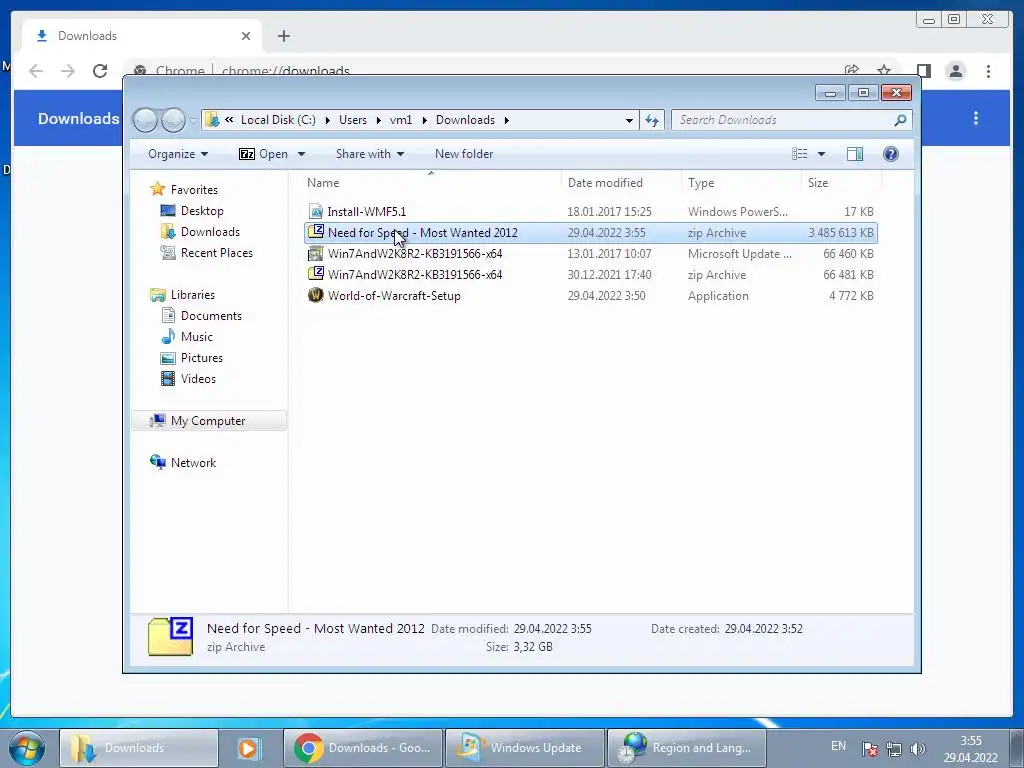
Task: Click the change view icon
Action: coord(799,154)
